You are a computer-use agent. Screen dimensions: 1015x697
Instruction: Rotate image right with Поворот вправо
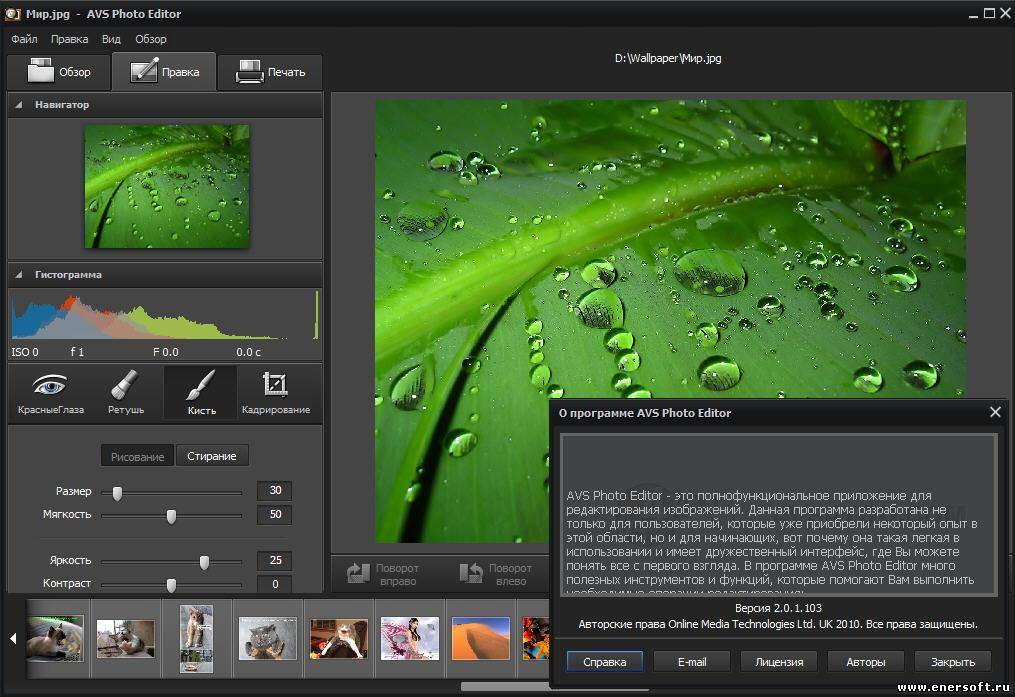(383, 574)
